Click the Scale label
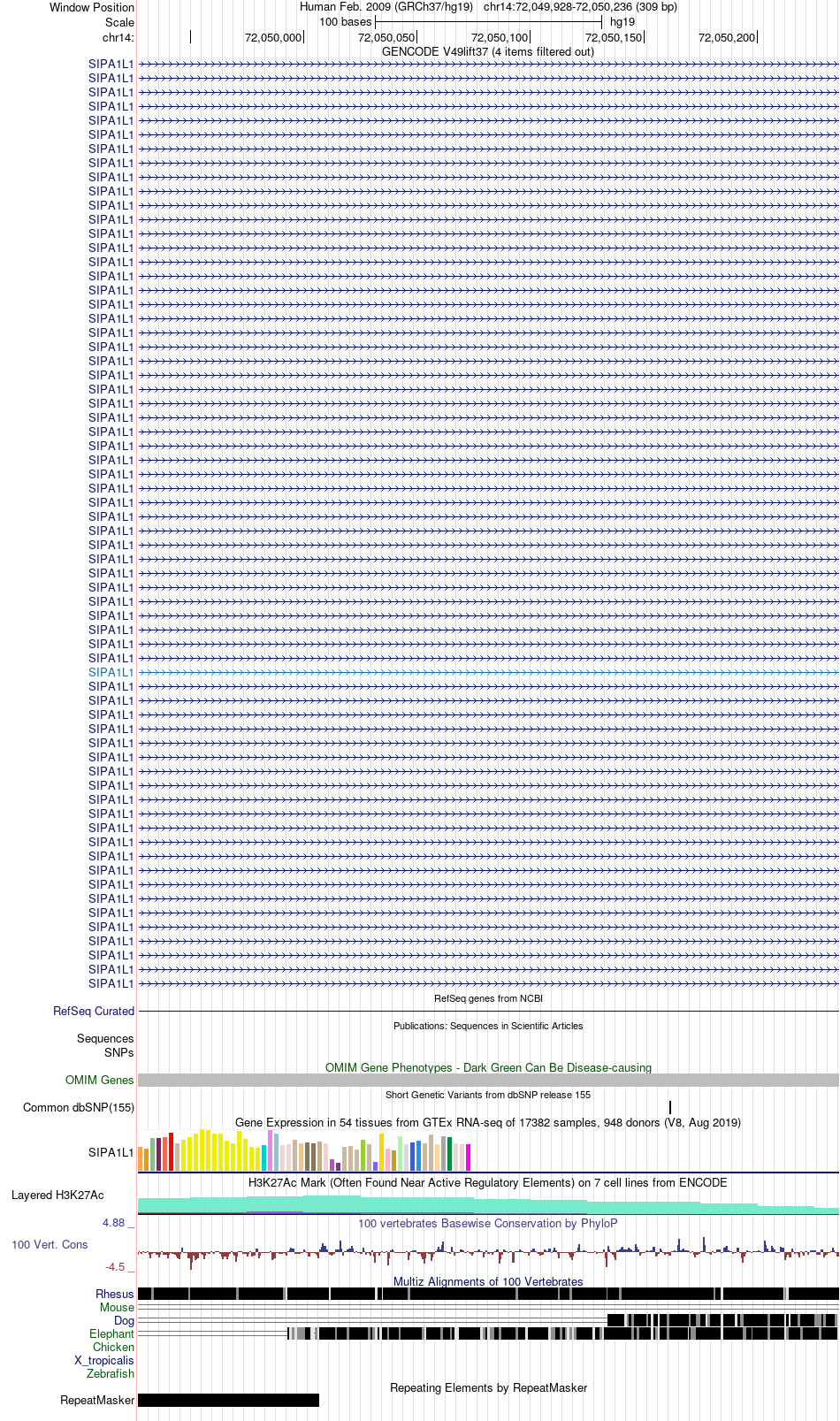This screenshot has width=840, height=1421. point(120,22)
